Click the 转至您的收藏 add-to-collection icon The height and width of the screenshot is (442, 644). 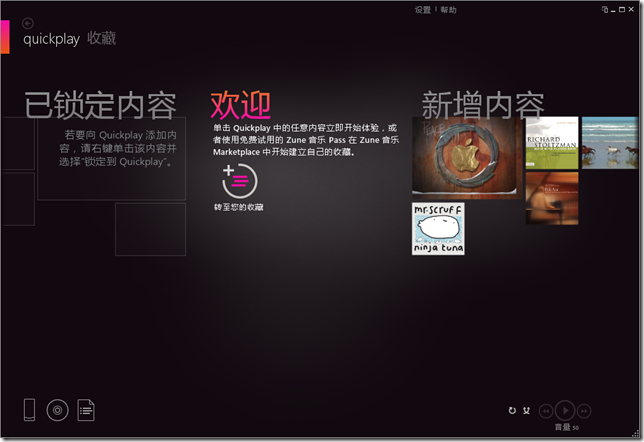click(x=239, y=181)
